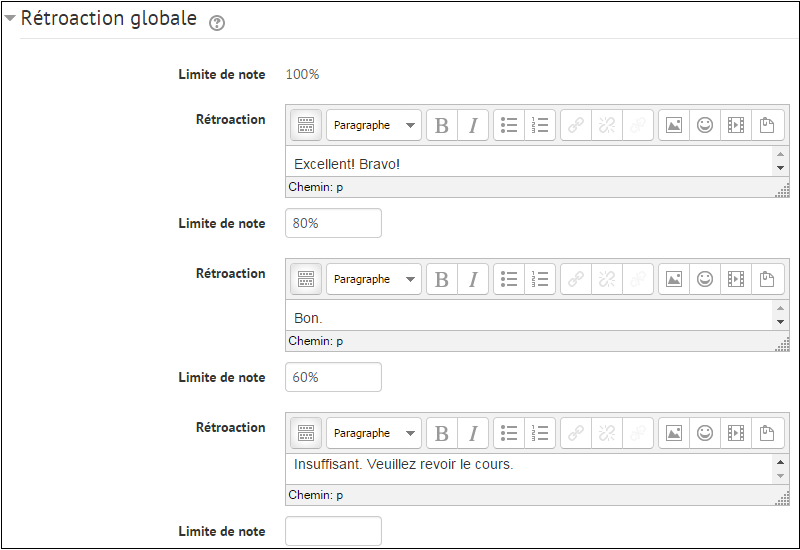Viewport: 800px width, 550px height.
Task: Click the 60% grade boundary field
Action: [x=333, y=378]
